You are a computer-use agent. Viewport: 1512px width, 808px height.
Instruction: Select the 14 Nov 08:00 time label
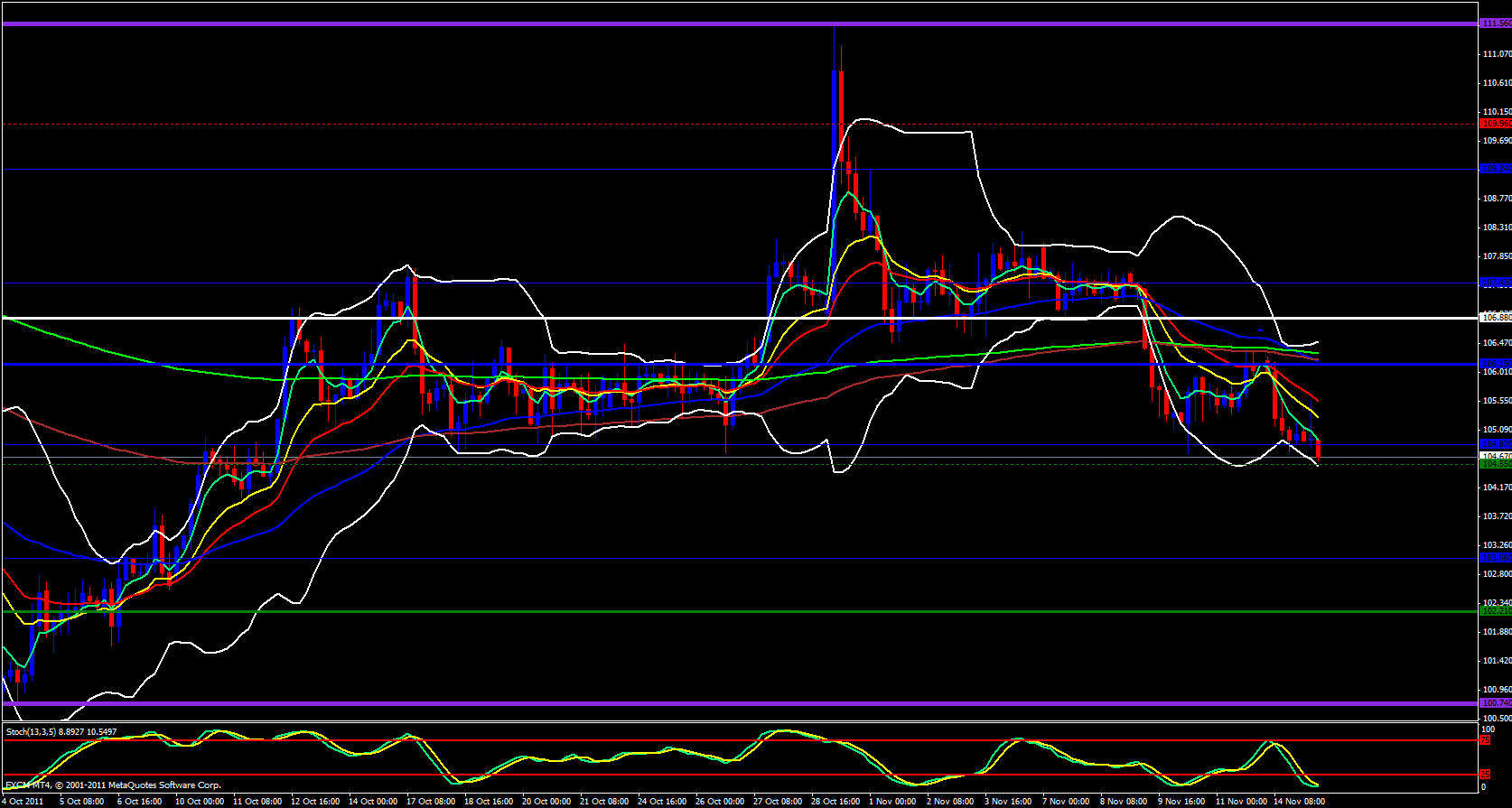coord(1300,802)
